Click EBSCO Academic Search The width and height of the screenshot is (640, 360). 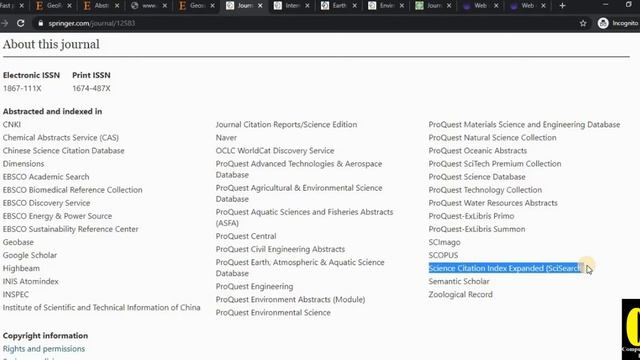click(46, 177)
